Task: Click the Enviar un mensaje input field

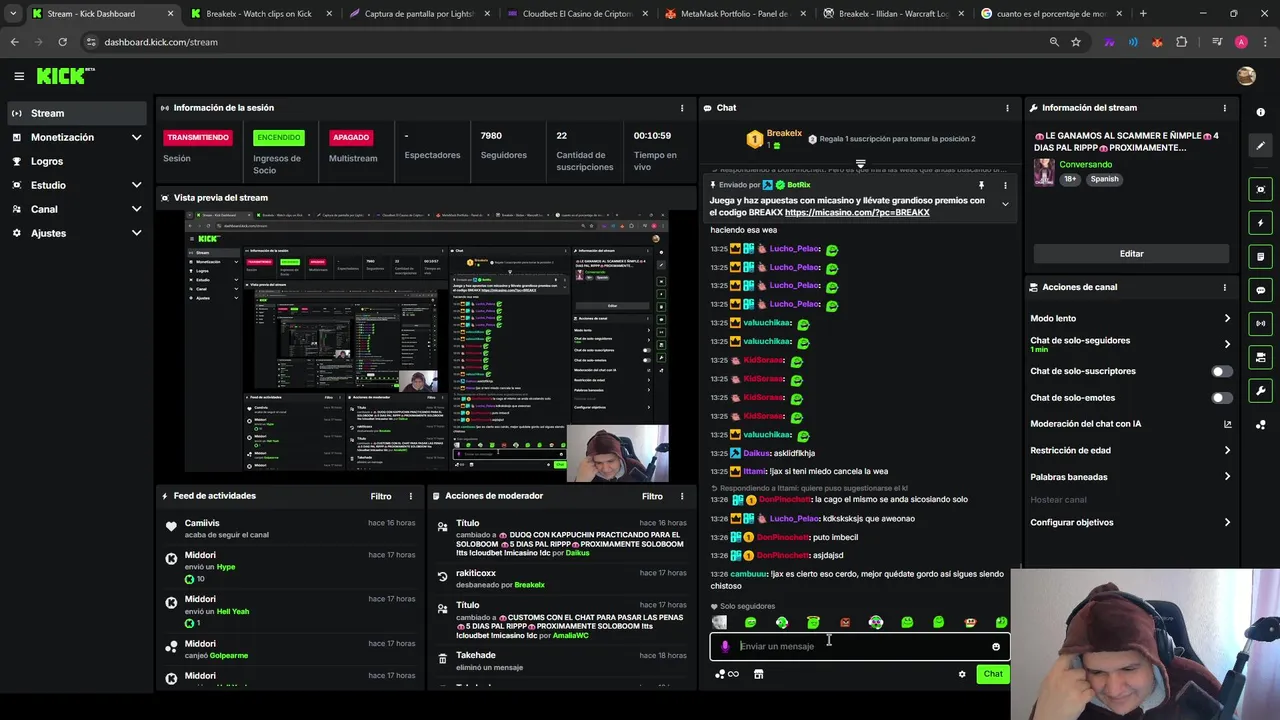Action: (x=860, y=646)
